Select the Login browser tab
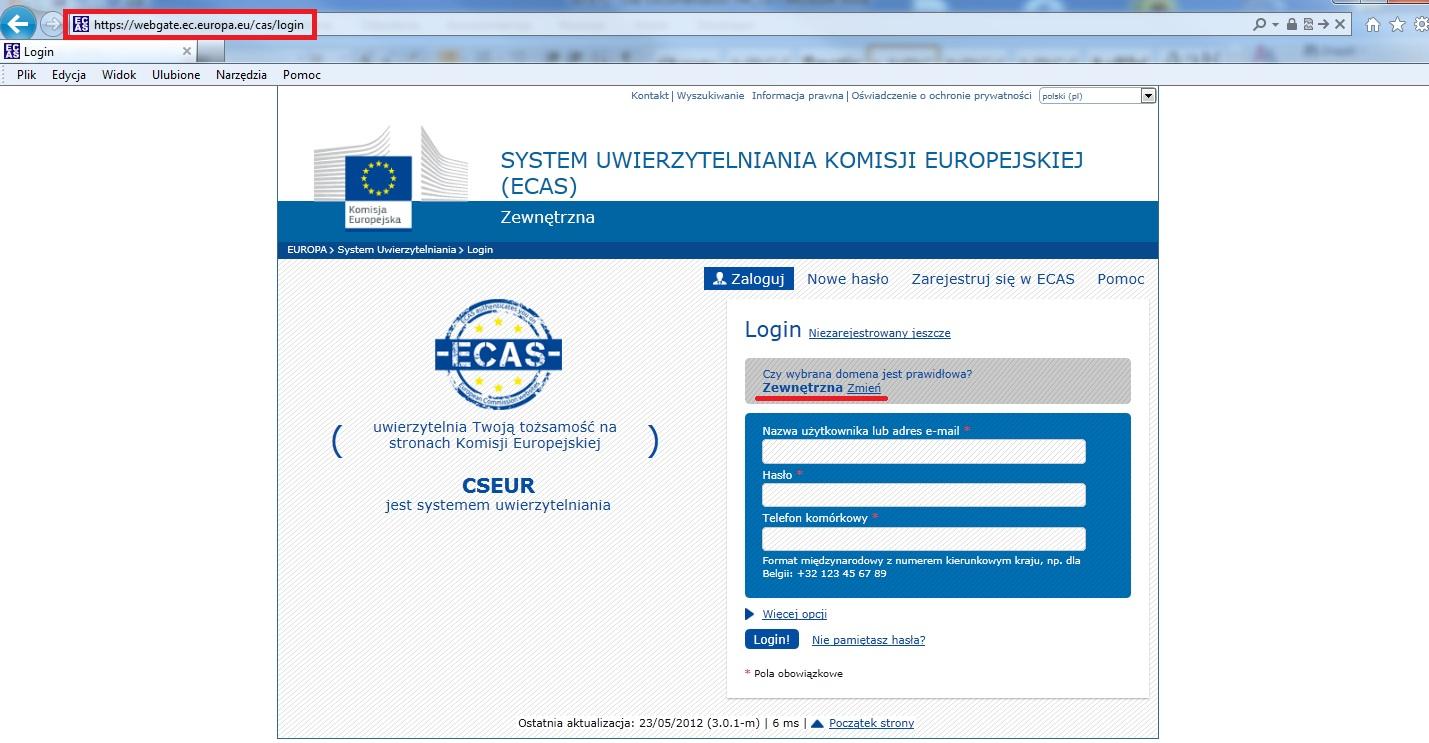 (x=98, y=51)
